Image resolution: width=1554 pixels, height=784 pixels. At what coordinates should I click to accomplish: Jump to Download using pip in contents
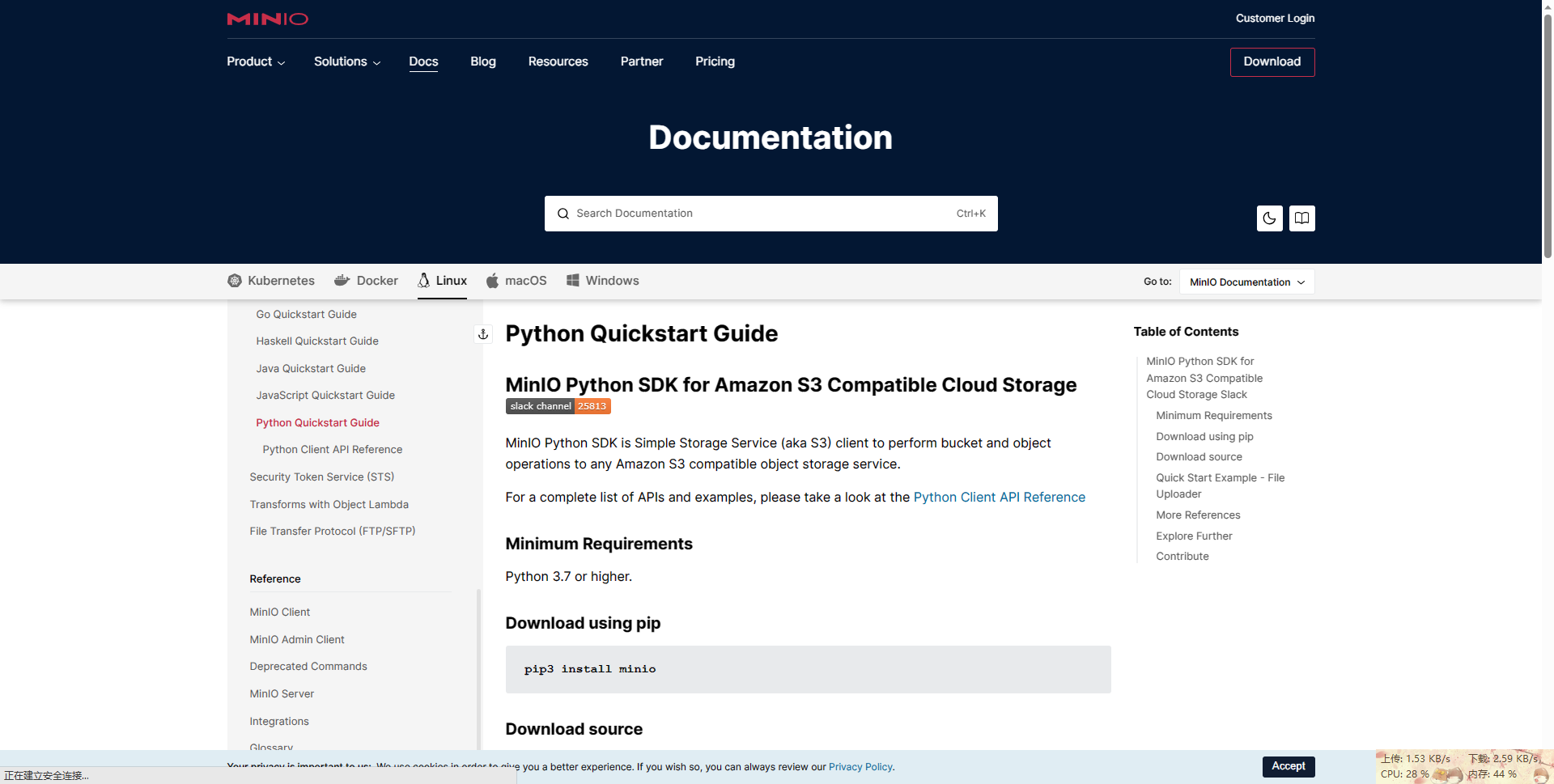coord(1204,437)
